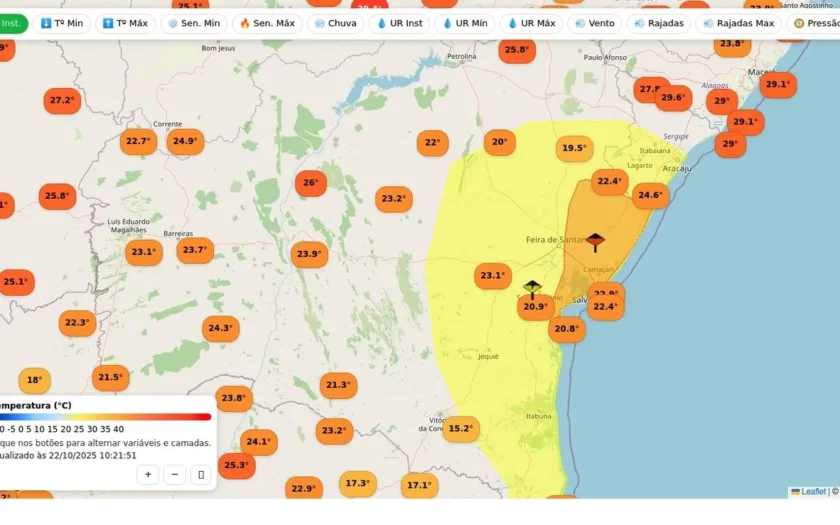840x525 pixels.
Task: Open the UR Inst humidity layer
Action: (x=400, y=24)
